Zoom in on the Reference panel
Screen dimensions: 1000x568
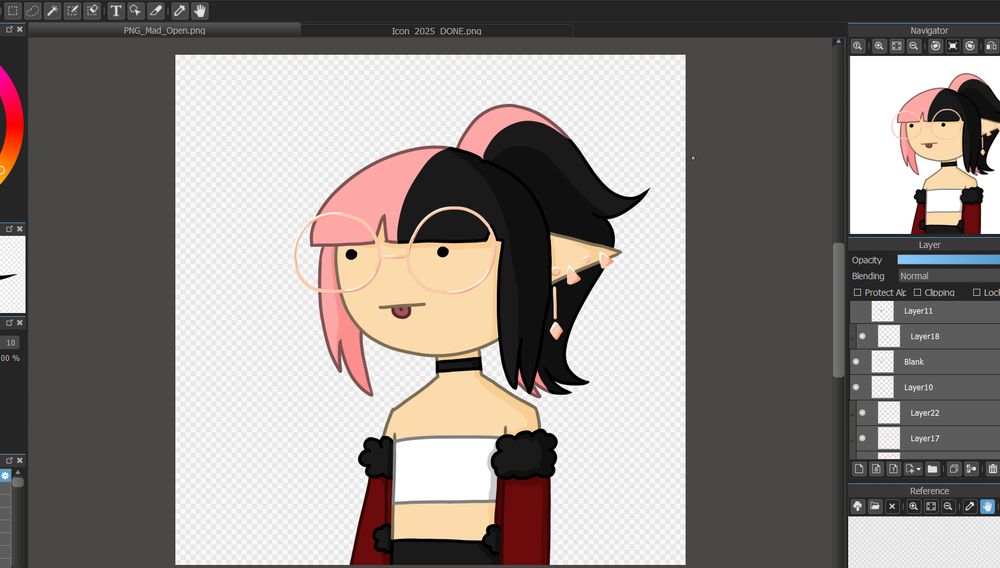tap(913, 506)
